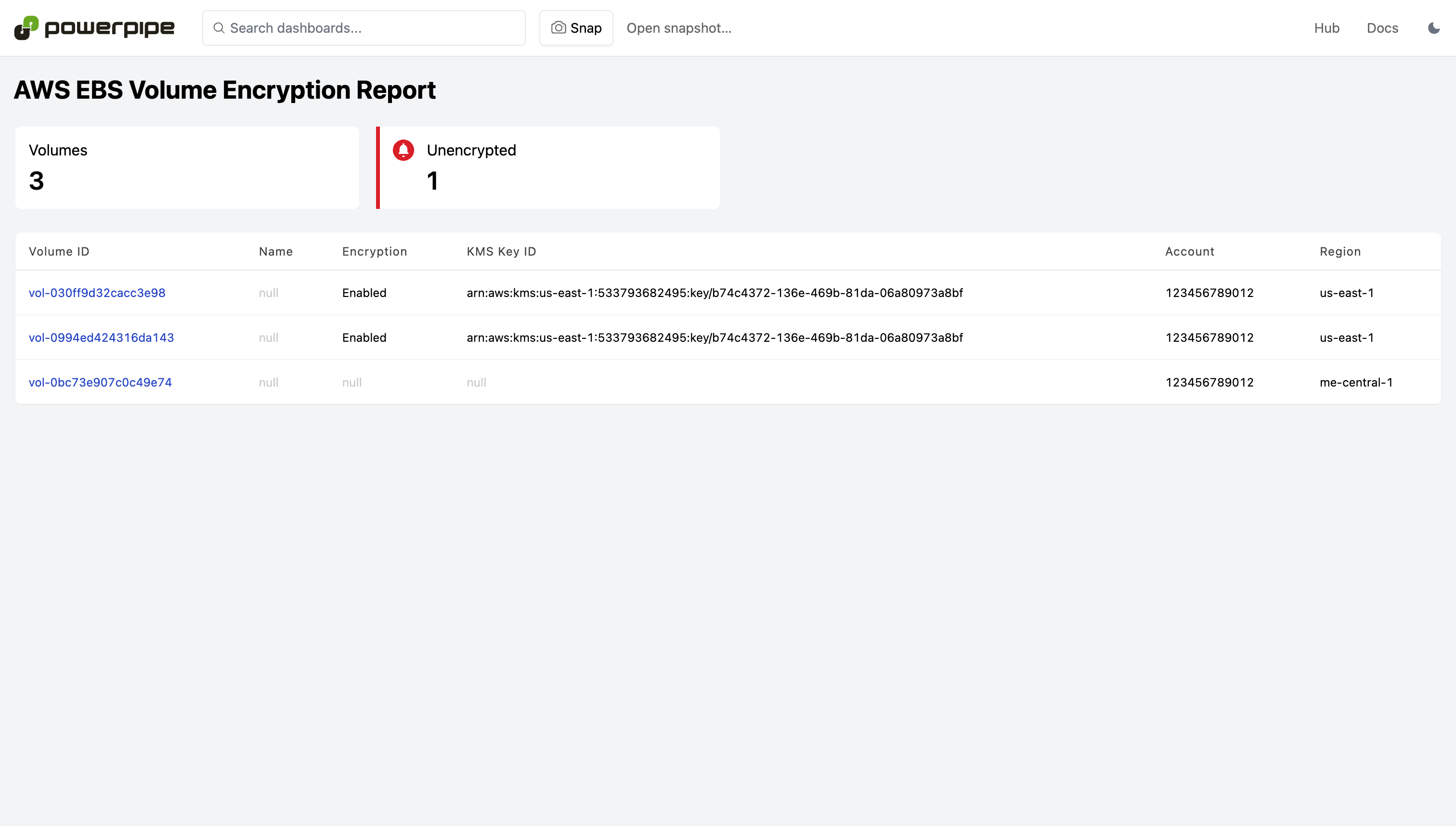Click the Region column header
The width and height of the screenshot is (1456, 826).
point(1339,251)
